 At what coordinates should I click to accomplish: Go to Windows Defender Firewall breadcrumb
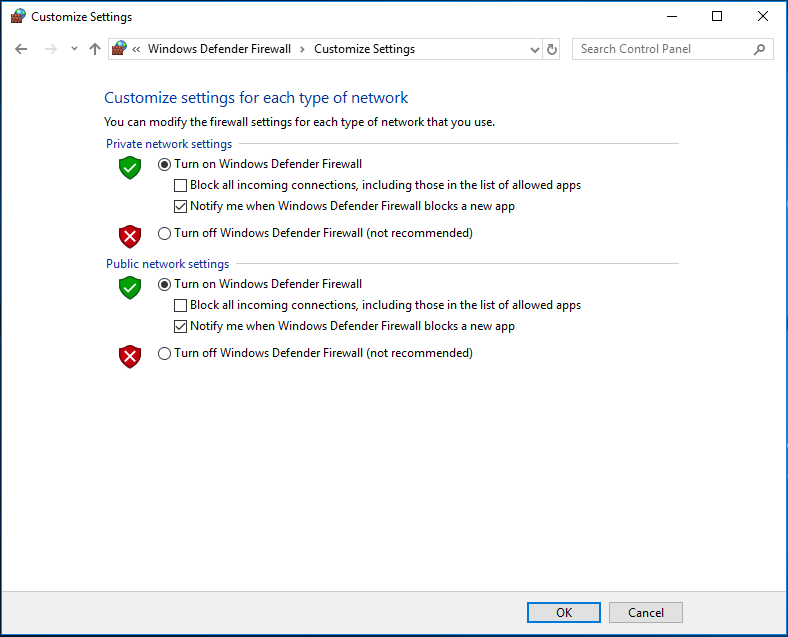point(219,49)
